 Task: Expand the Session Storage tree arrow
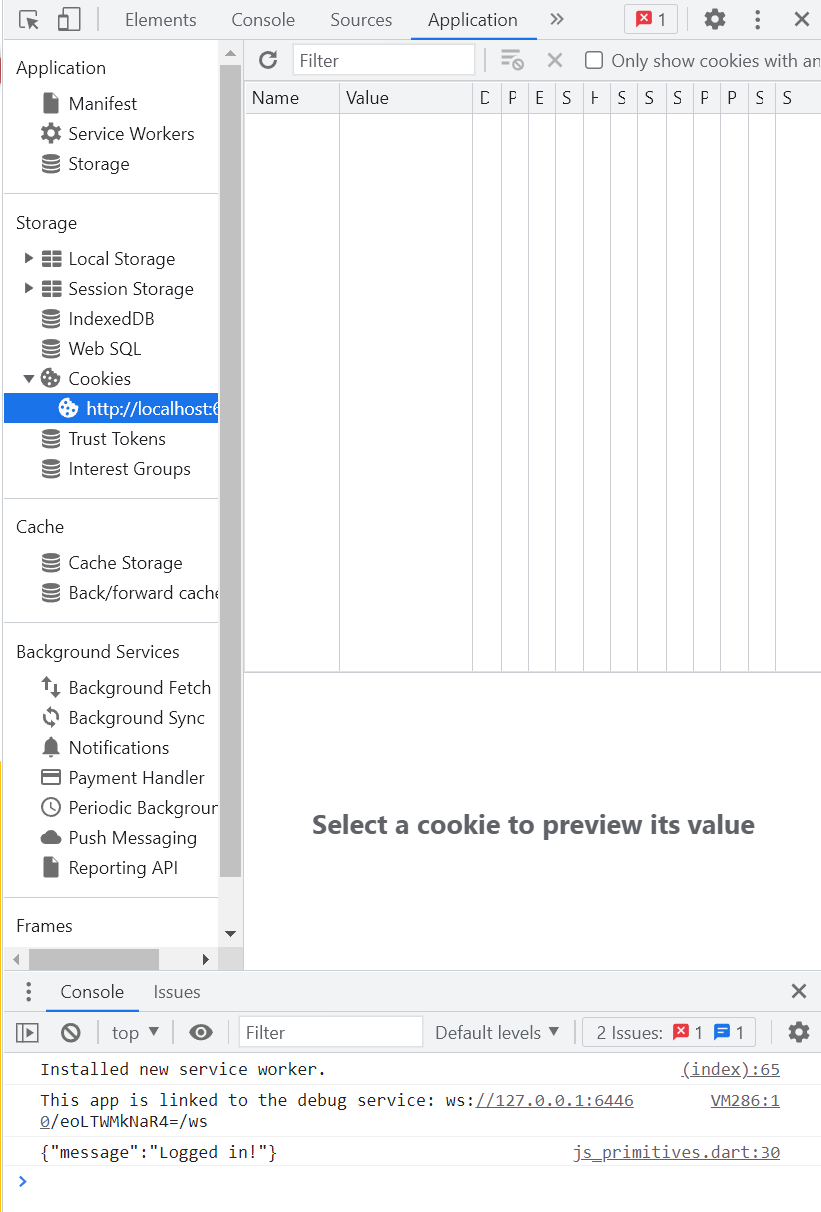pyautogui.click(x=29, y=288)
